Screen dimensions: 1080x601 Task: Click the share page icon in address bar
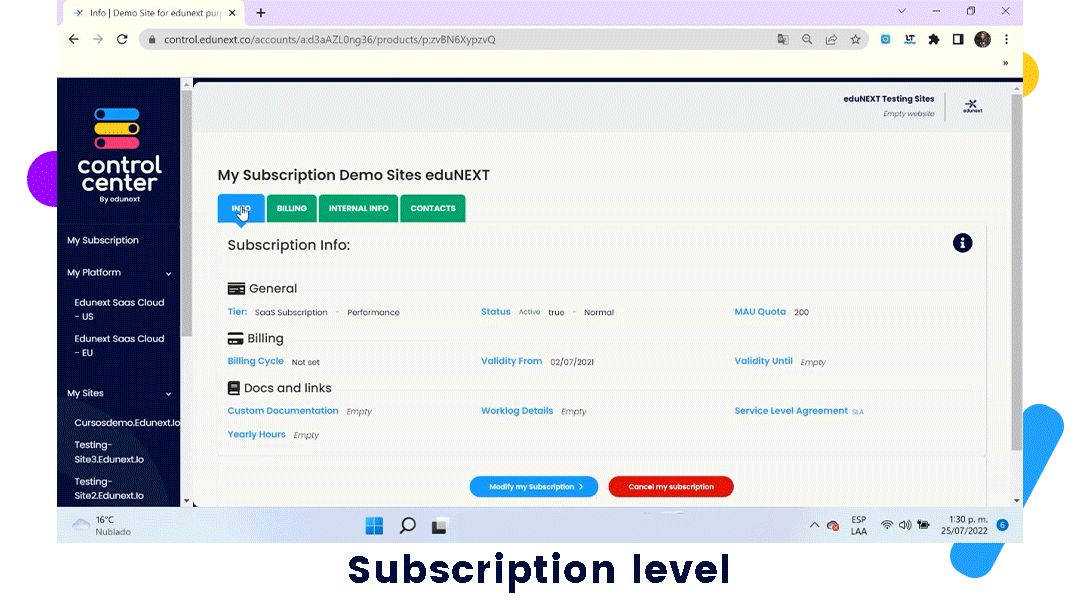click(x=831, y=39)
